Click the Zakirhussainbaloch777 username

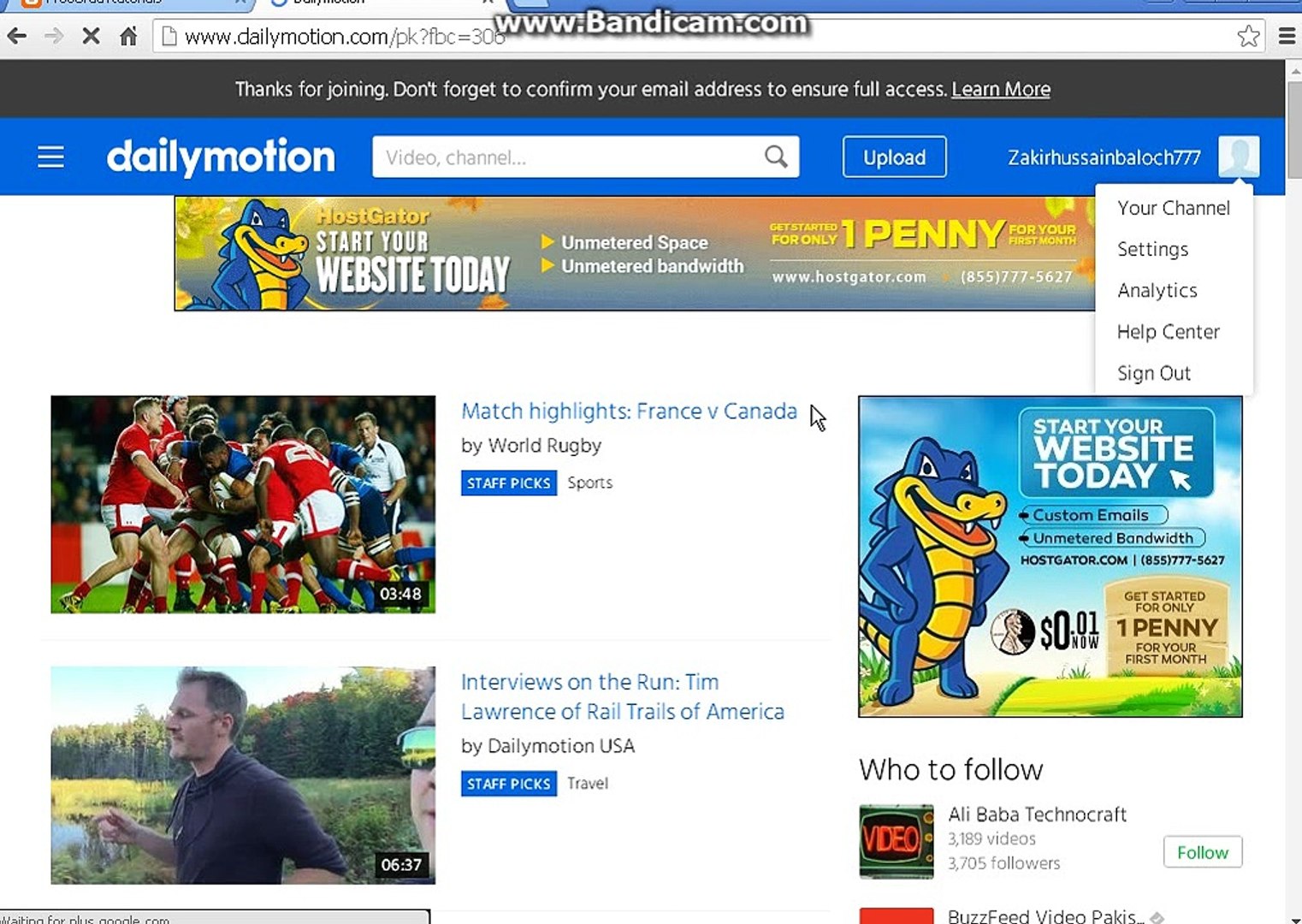click(x=1104, y=157)
